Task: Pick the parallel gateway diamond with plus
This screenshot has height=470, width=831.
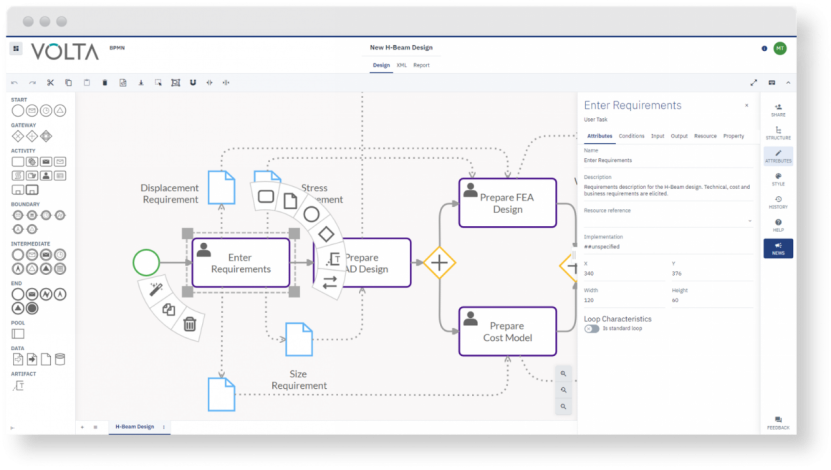Action: (32, 136)
